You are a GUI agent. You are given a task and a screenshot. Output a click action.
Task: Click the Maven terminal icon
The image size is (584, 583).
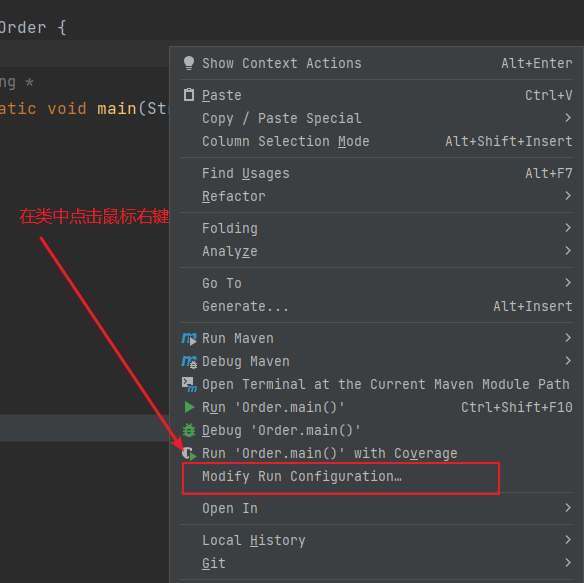(189, 384)
